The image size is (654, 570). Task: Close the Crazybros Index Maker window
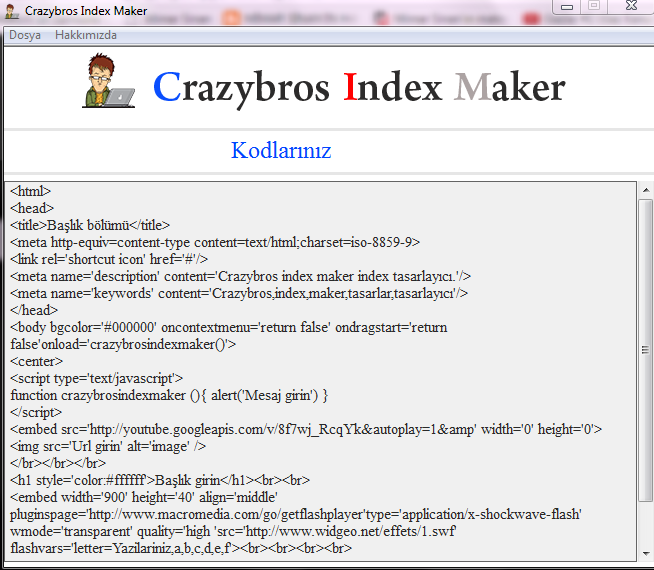coord(632,6)
